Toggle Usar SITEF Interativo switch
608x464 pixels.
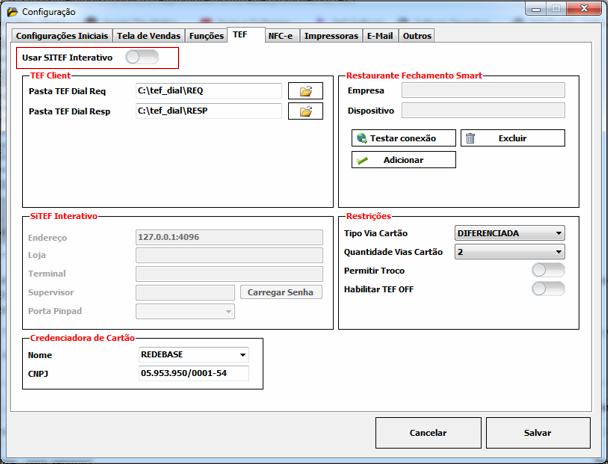(141, 58)
